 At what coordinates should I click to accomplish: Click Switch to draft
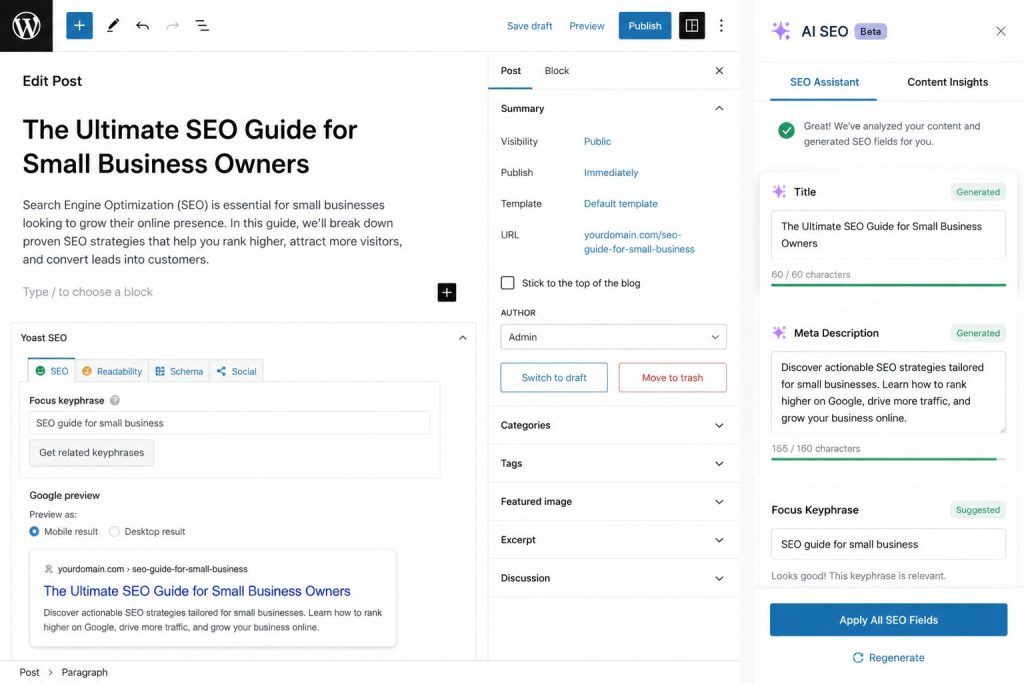pos(554,377)
